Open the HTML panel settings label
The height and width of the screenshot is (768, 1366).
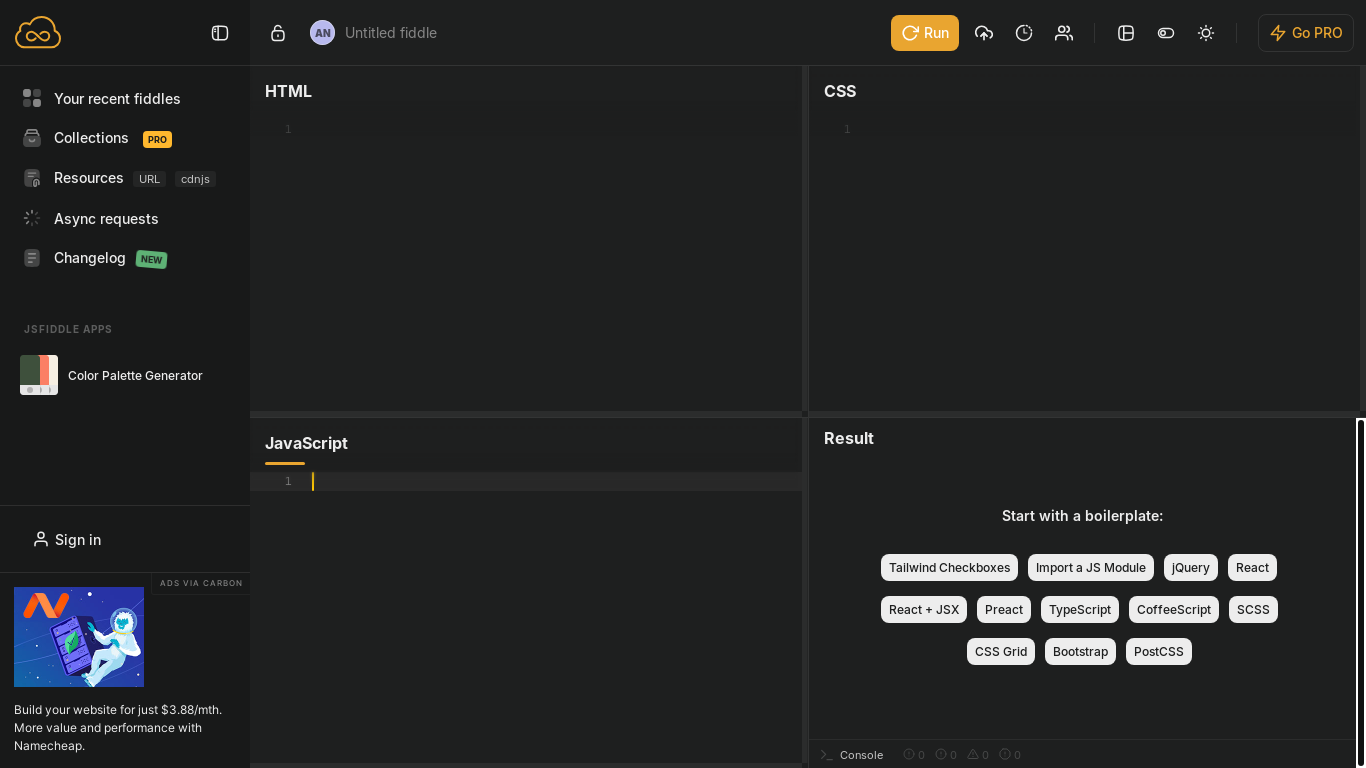click(288, 91)
